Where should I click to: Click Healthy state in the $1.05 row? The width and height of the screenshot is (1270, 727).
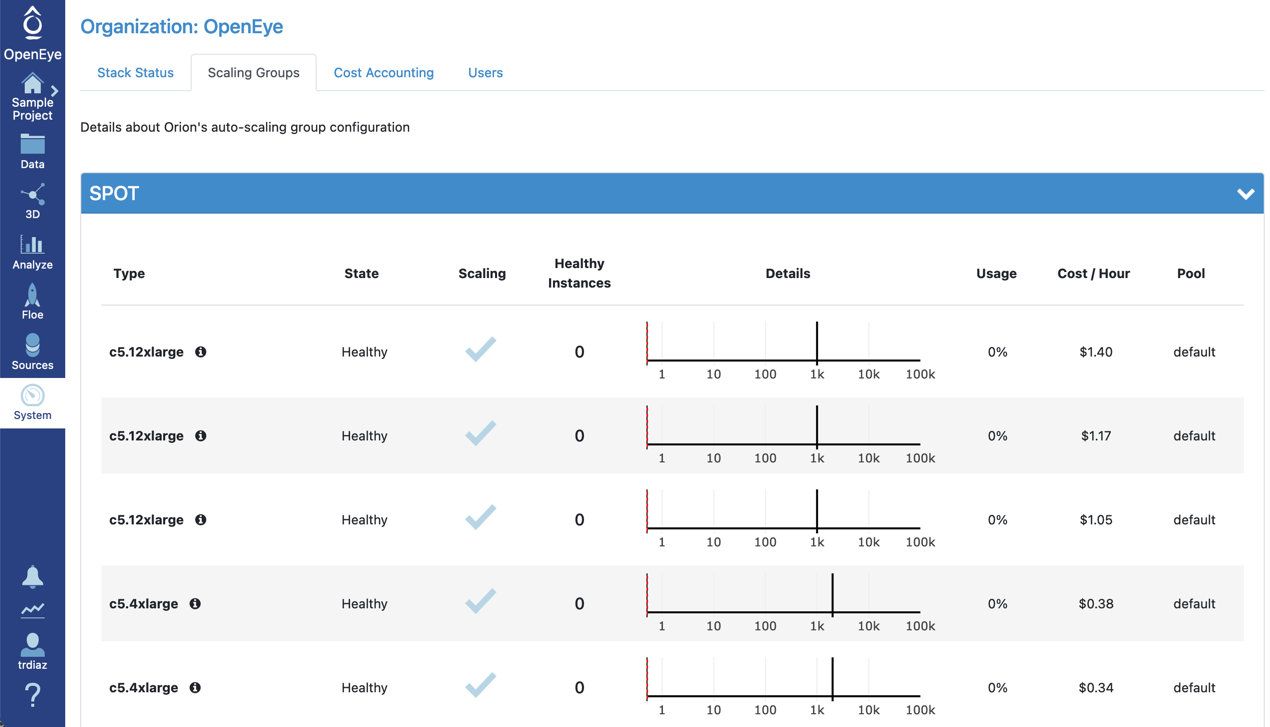point(364,520)
